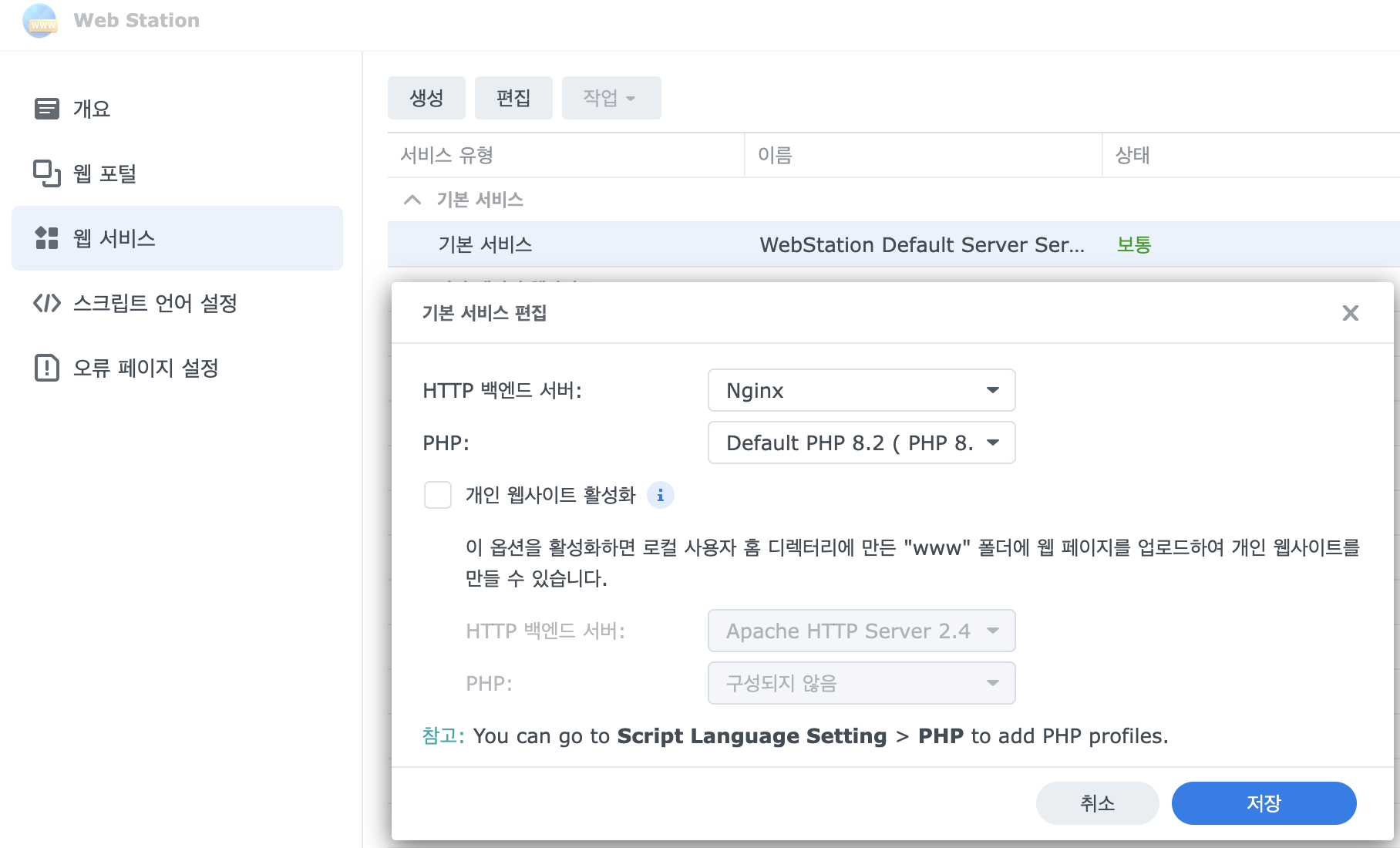This screenshot has height=848, width=1400.
Task: Open the 스크립트 언어 설정 menu item
Action: coord(177,303)
